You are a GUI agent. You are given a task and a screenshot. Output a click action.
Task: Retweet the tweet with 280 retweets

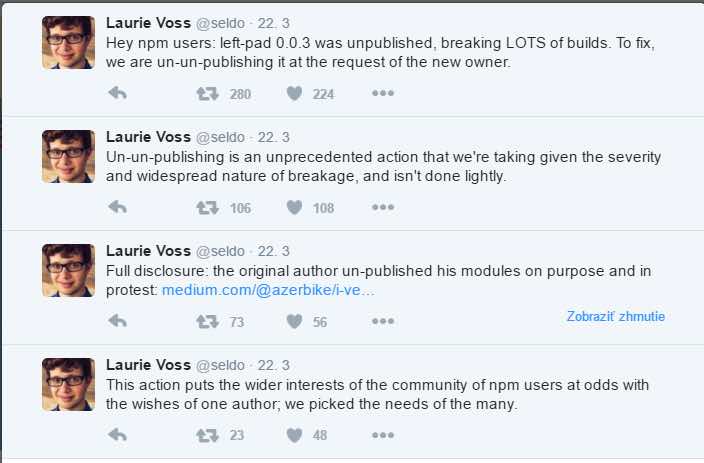coord(207,94)
